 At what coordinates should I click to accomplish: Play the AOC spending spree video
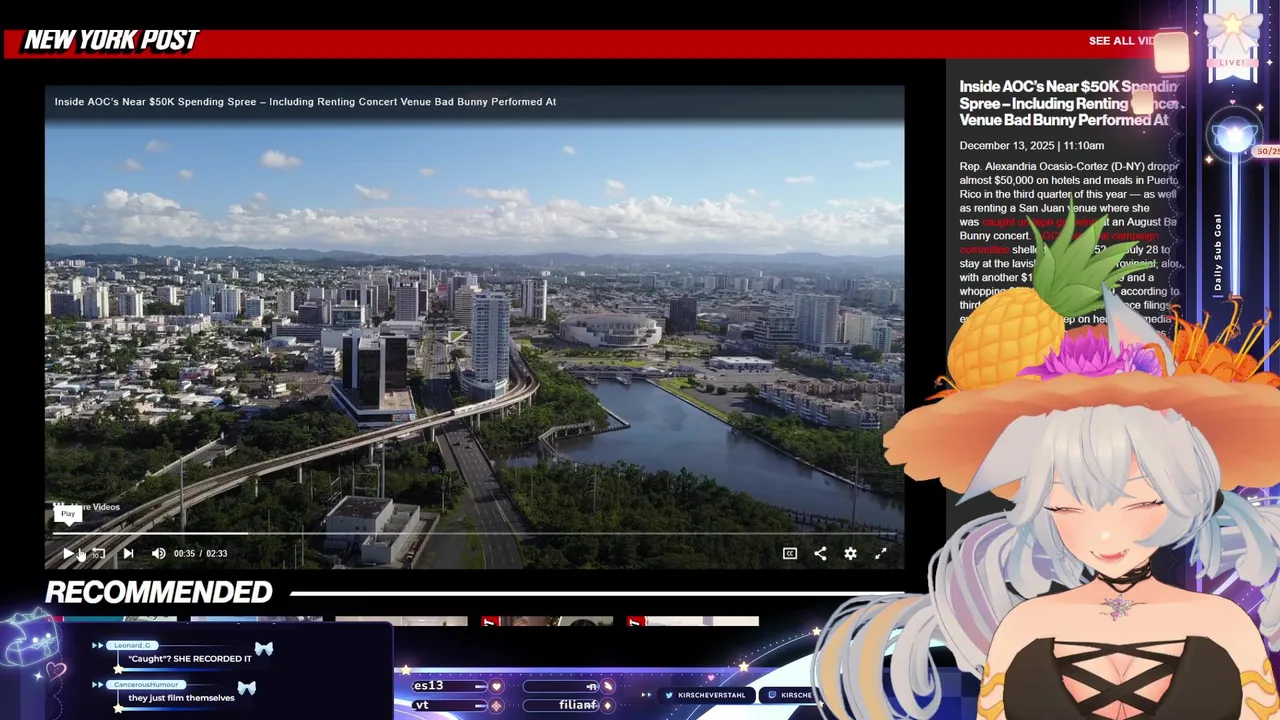coord(68,553)
